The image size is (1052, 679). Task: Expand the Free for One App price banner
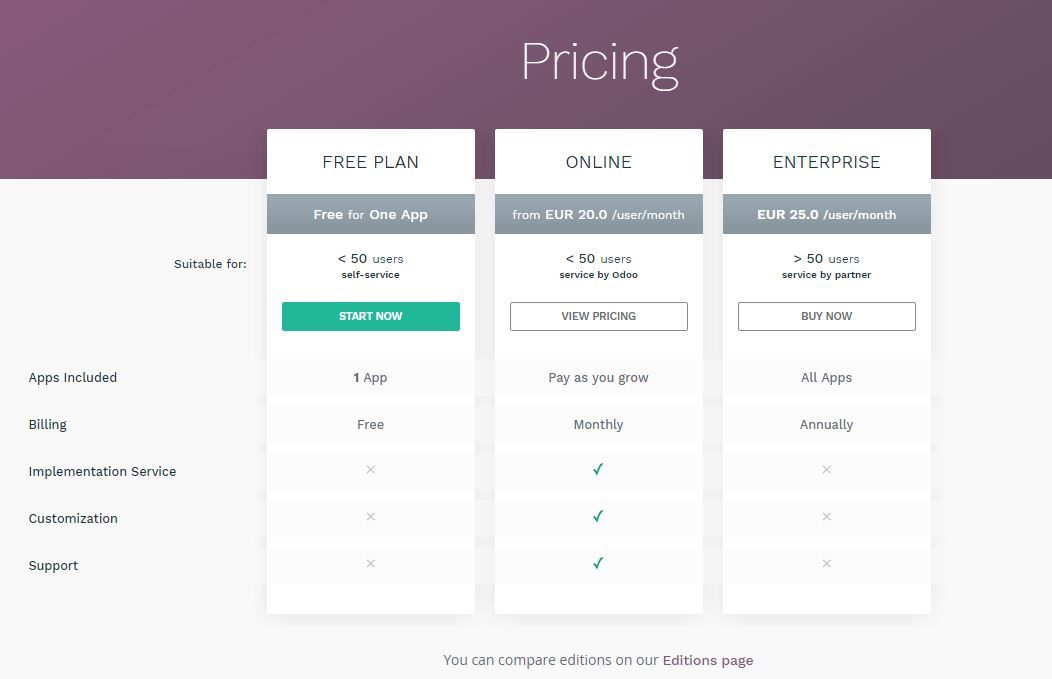click(370, 213)
